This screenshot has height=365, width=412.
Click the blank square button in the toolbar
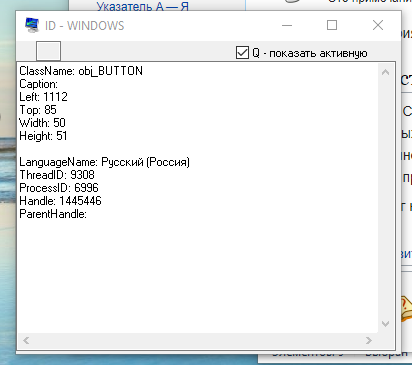48,51
